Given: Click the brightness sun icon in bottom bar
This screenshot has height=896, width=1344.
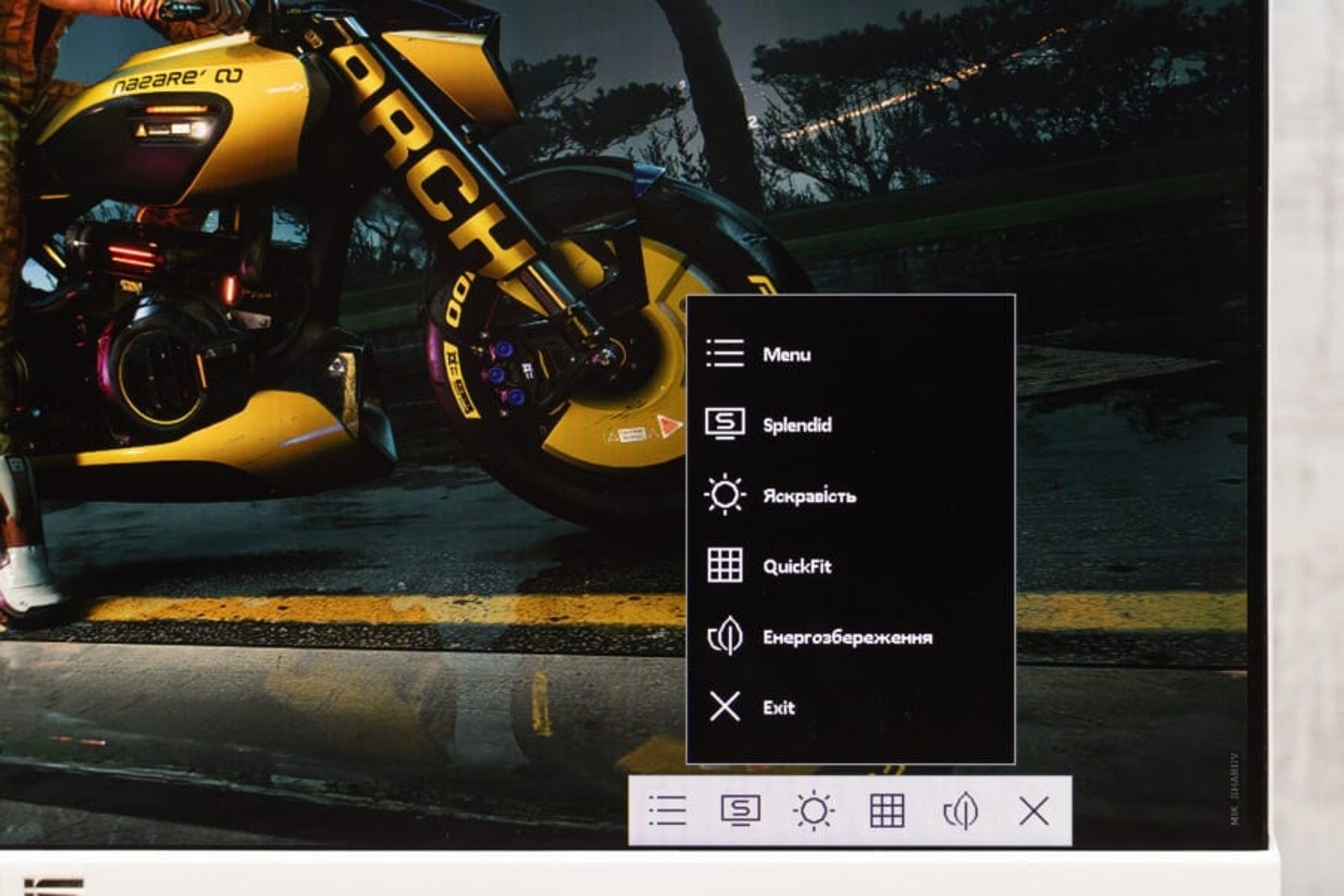Looking at the screenshot, I should click(814, 811).
